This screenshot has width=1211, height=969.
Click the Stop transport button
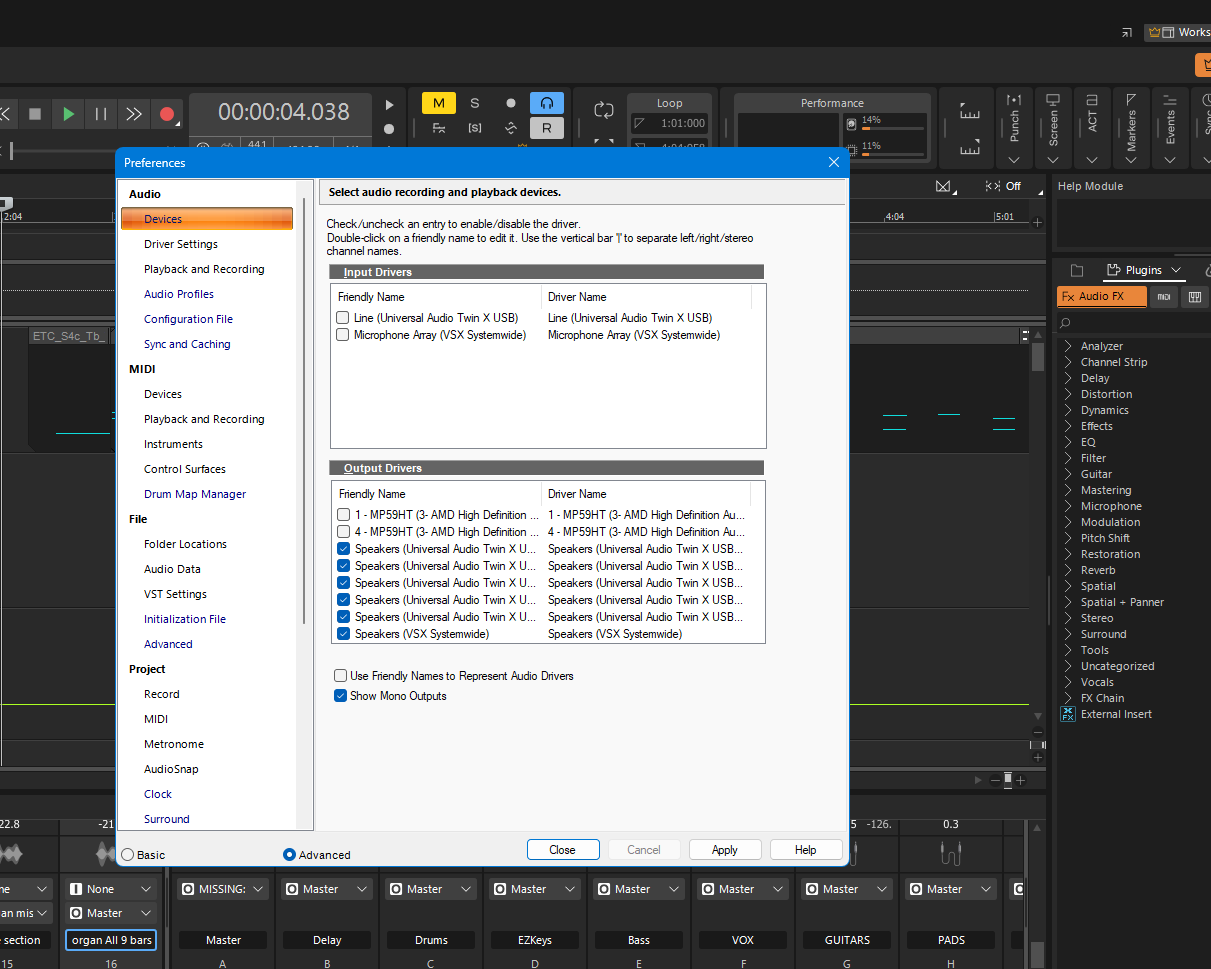click(x=35, y=114)
